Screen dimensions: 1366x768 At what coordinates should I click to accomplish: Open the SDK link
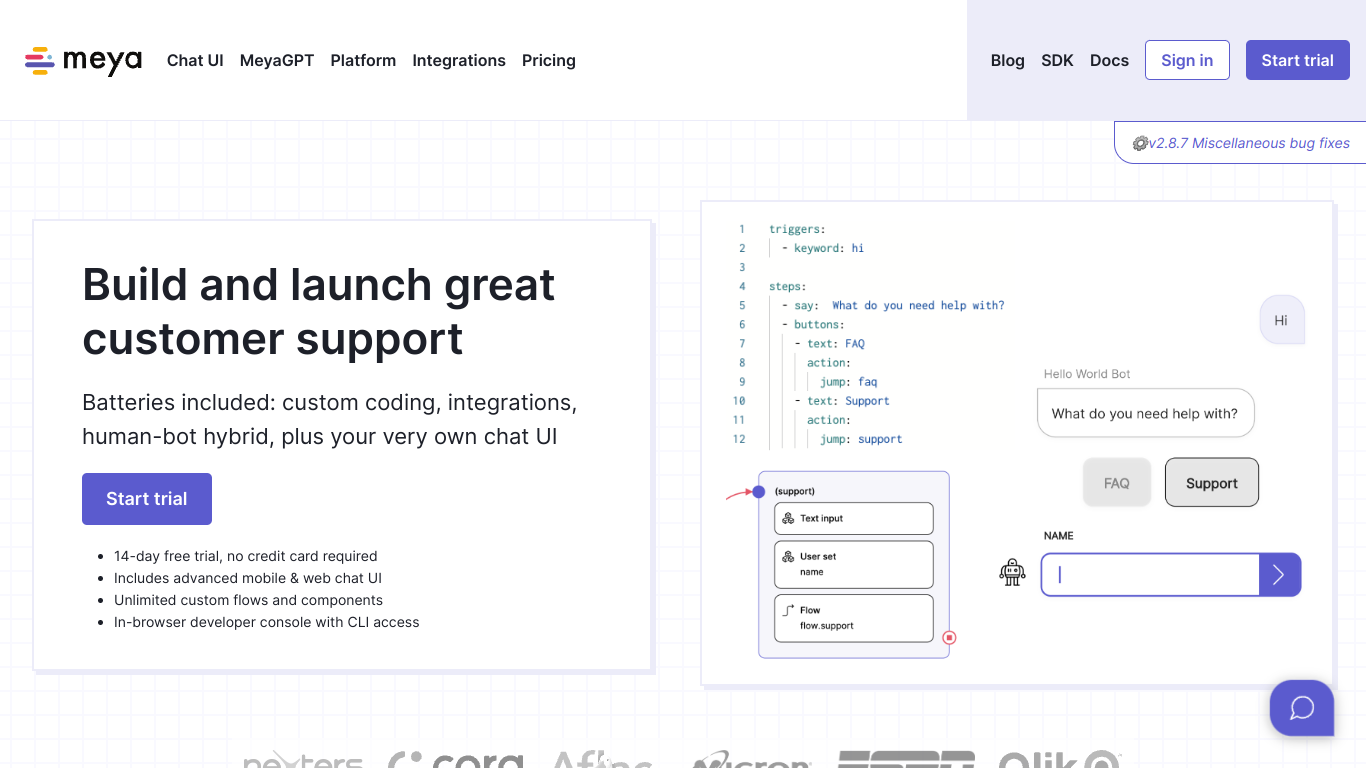pos(1057,60)
